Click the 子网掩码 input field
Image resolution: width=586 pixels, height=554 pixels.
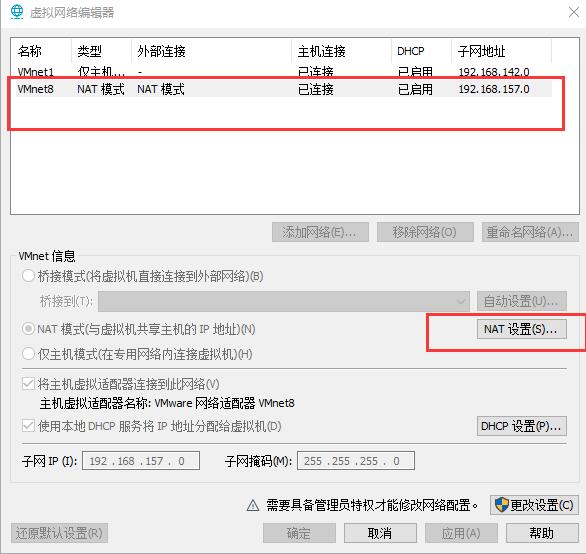356,461
